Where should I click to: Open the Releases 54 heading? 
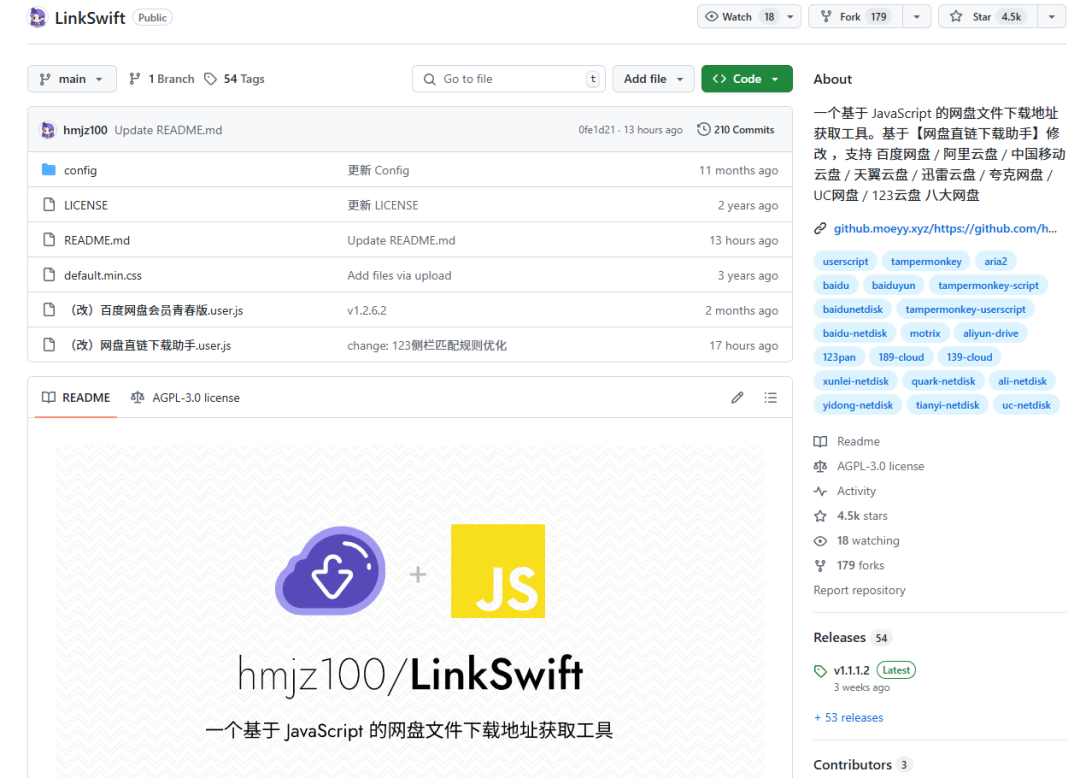point(851,638)
